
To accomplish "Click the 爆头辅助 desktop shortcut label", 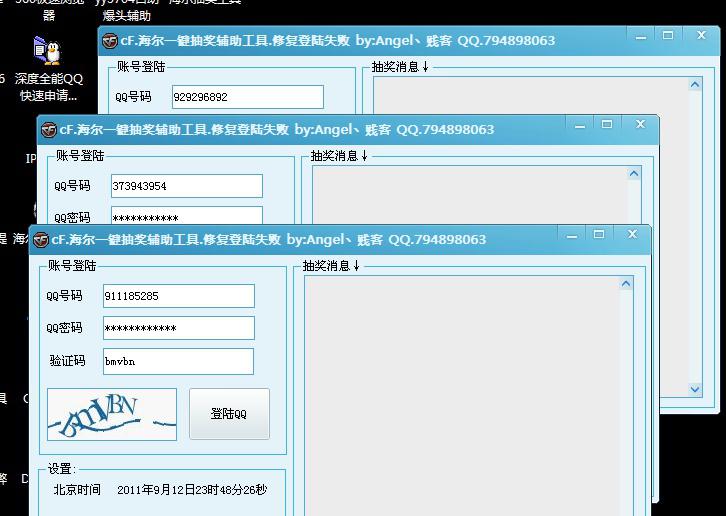I will (x=126, y=16).
